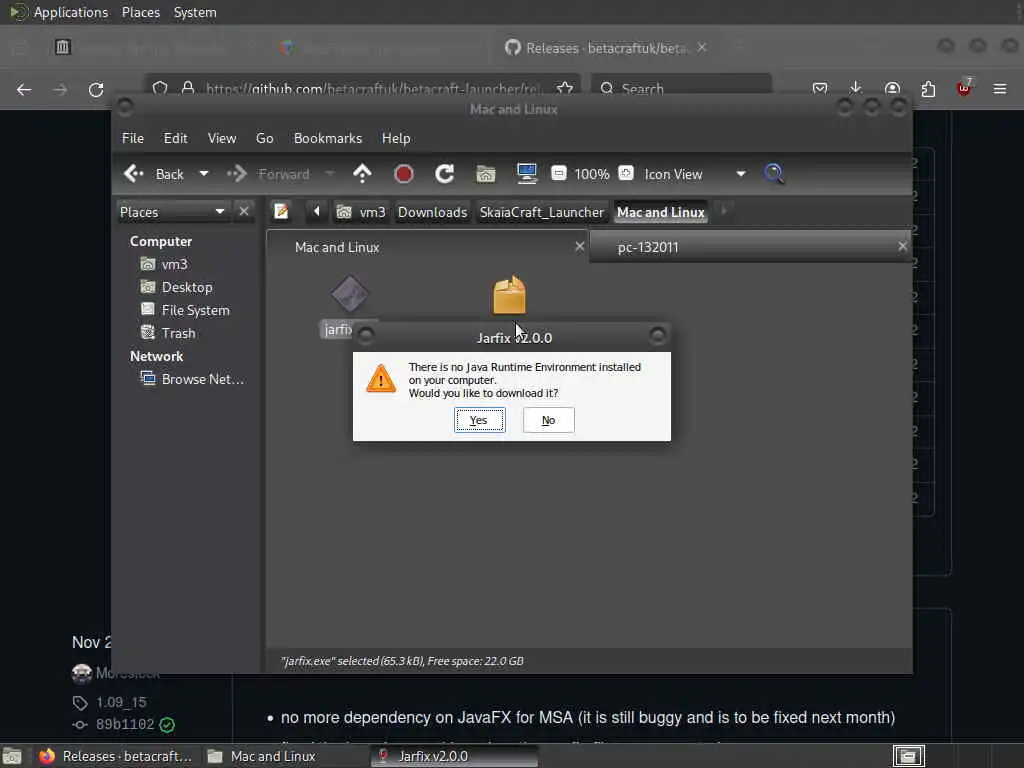Click the path bar right scroll arrow
1024x768 pixels.
click(724, 212)
